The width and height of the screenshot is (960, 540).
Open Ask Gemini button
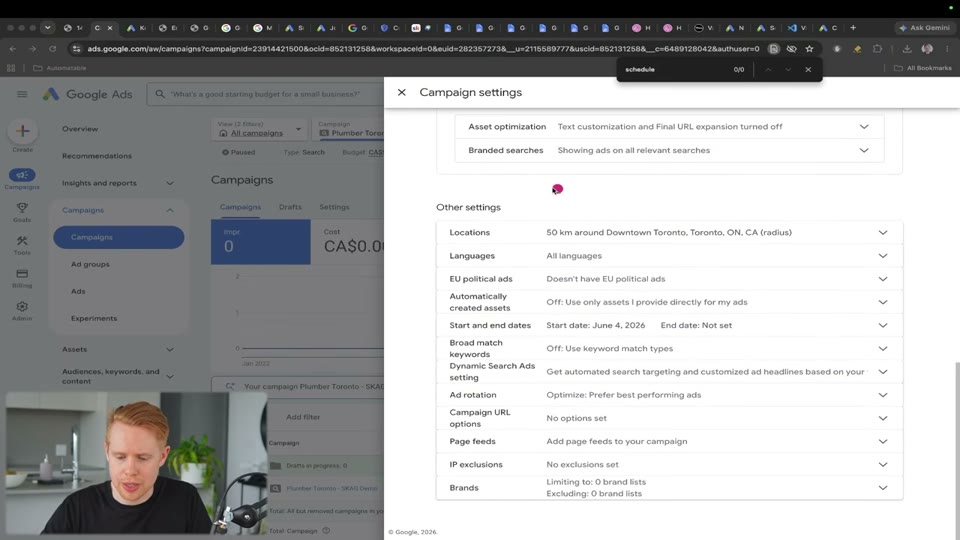[x=924, y=28]
